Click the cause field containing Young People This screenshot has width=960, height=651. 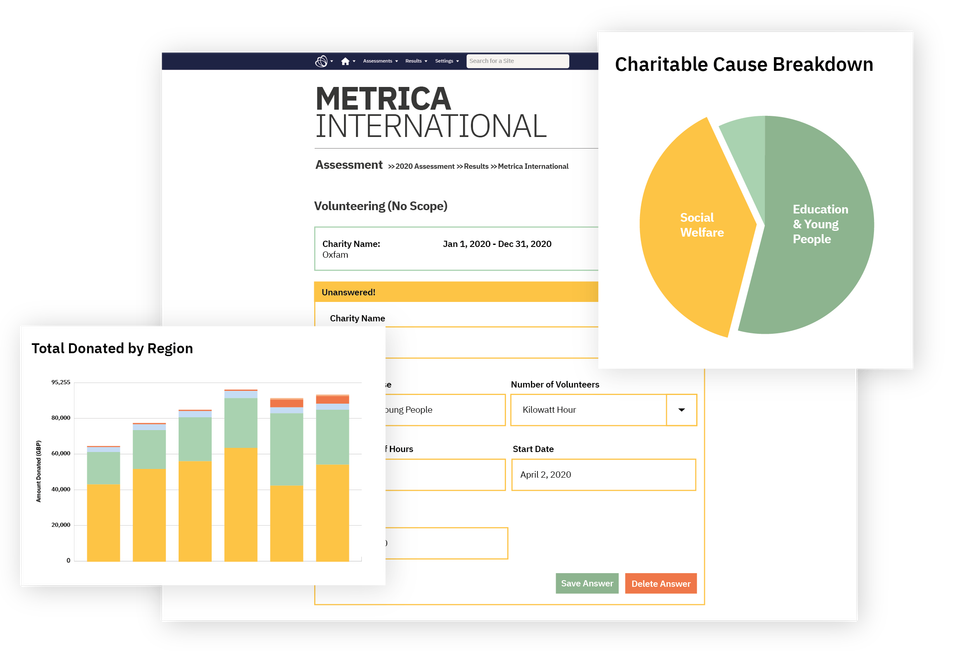pyautogui.click(x=445, y=409)
